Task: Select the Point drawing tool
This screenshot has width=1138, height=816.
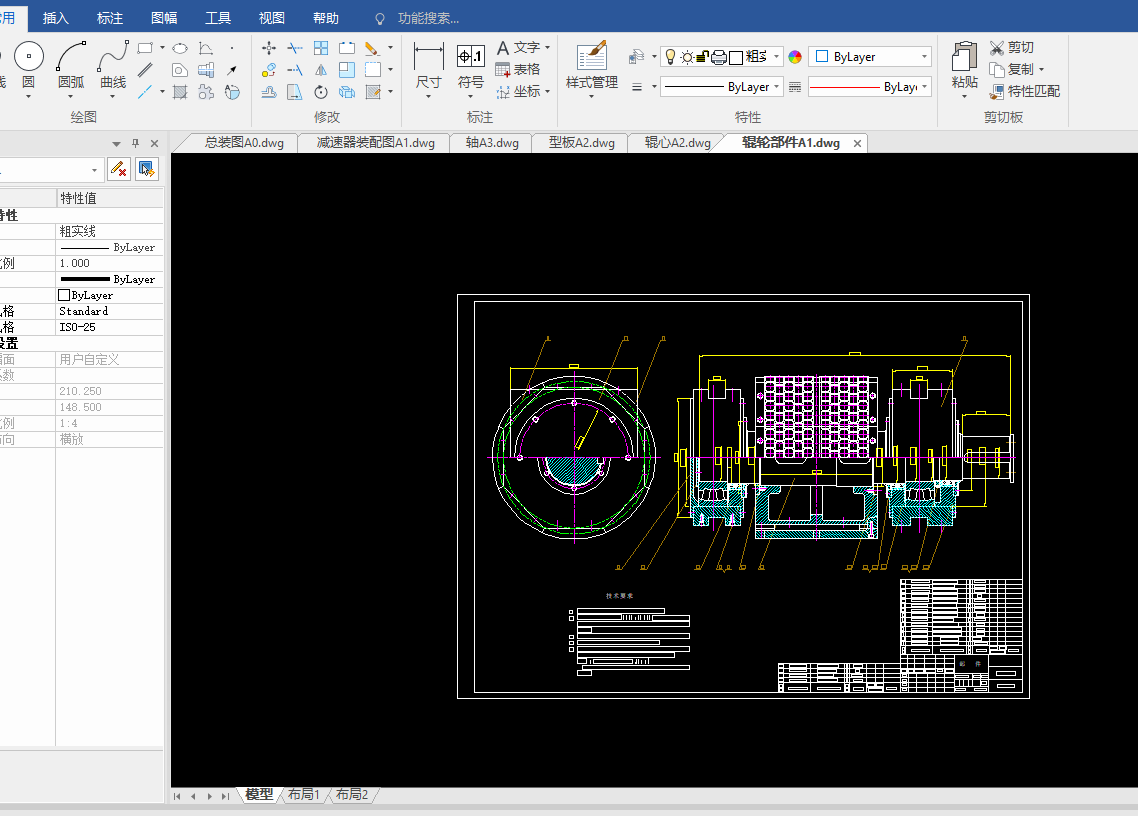Action: coord(232,49)
